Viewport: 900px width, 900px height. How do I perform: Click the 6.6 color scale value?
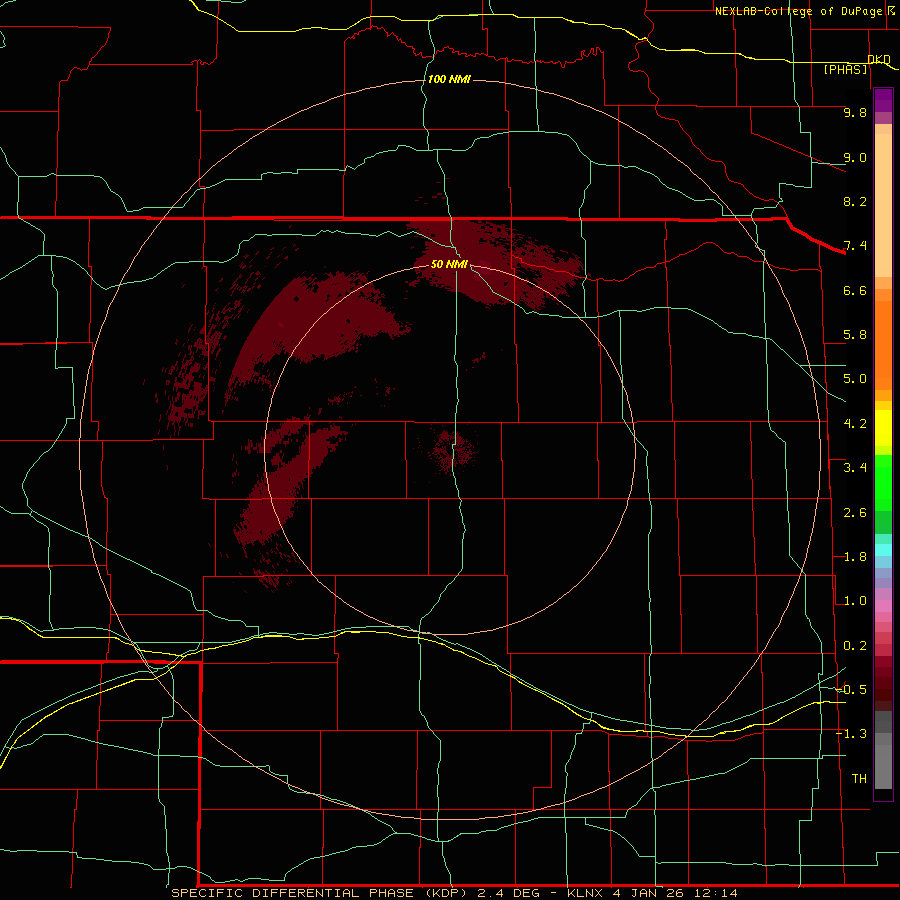point(855,290)
